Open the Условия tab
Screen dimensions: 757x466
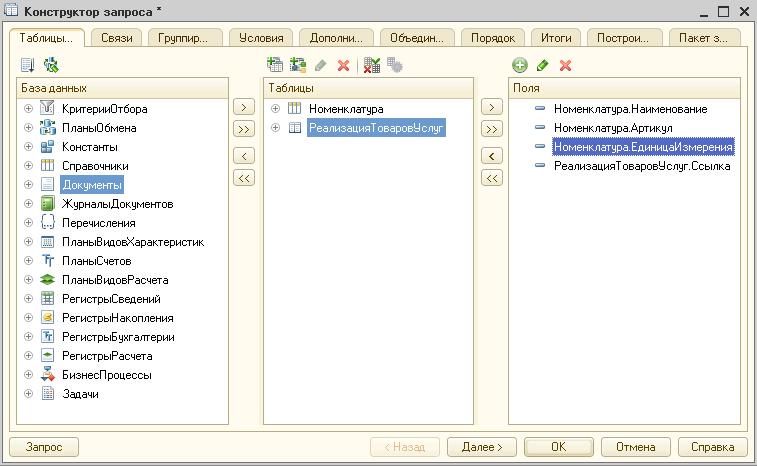tap(262, 38)
